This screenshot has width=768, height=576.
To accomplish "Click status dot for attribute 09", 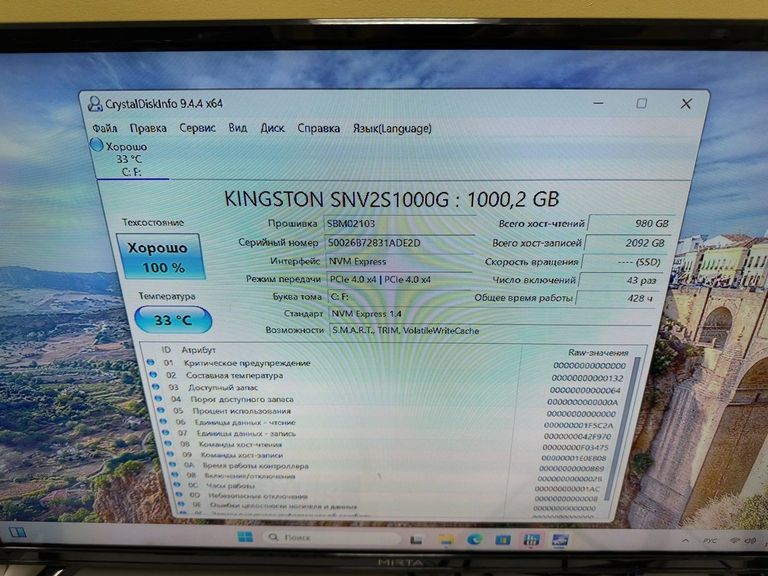I will click(x=170, y=454).
